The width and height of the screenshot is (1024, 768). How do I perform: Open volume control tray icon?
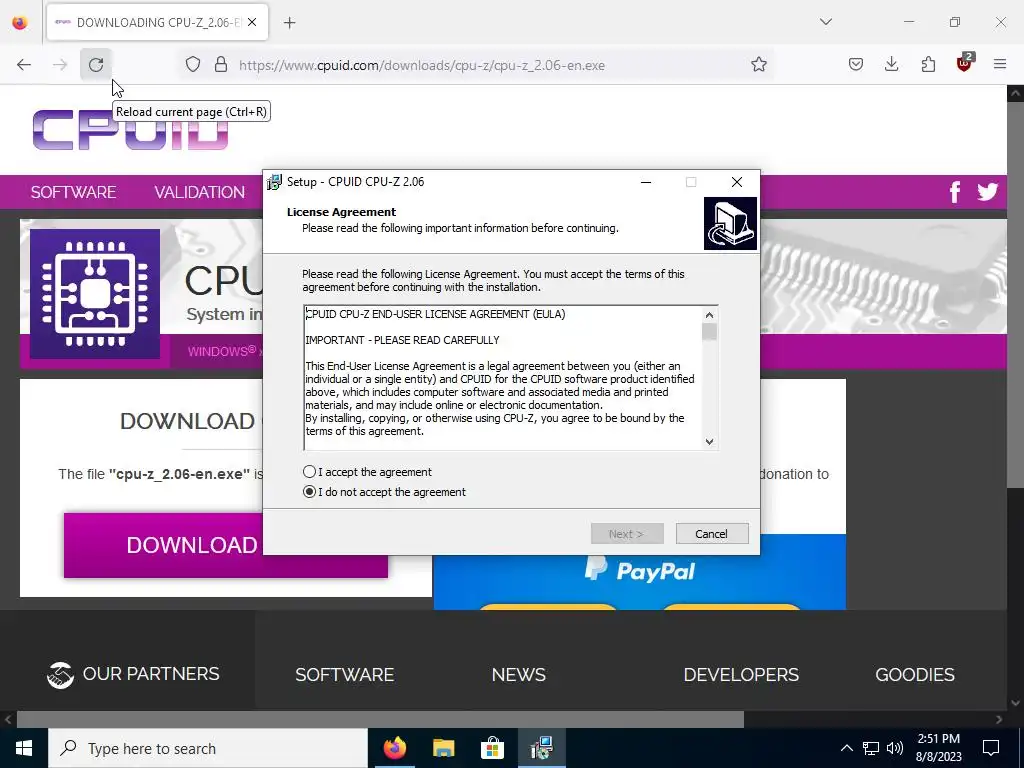[x=895, y=748]
